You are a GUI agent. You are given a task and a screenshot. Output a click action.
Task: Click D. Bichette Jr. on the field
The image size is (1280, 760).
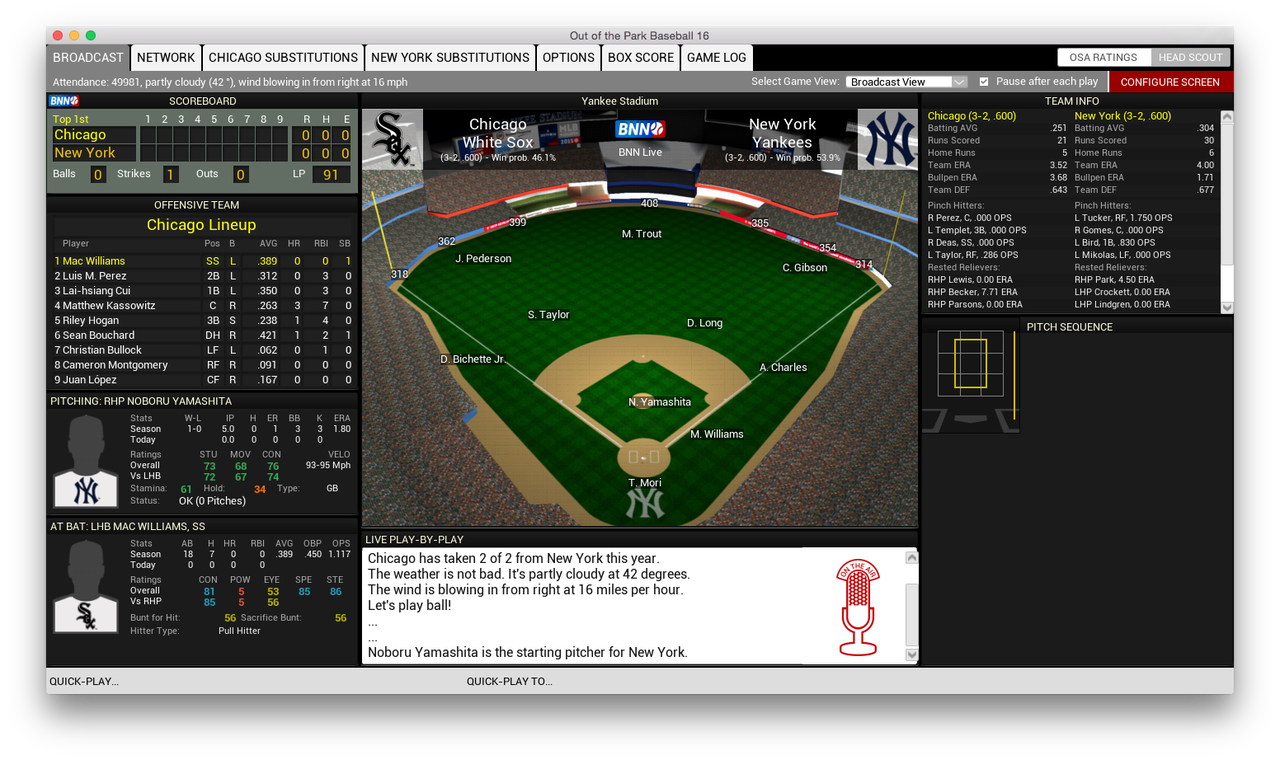click(x=472, y=360)
